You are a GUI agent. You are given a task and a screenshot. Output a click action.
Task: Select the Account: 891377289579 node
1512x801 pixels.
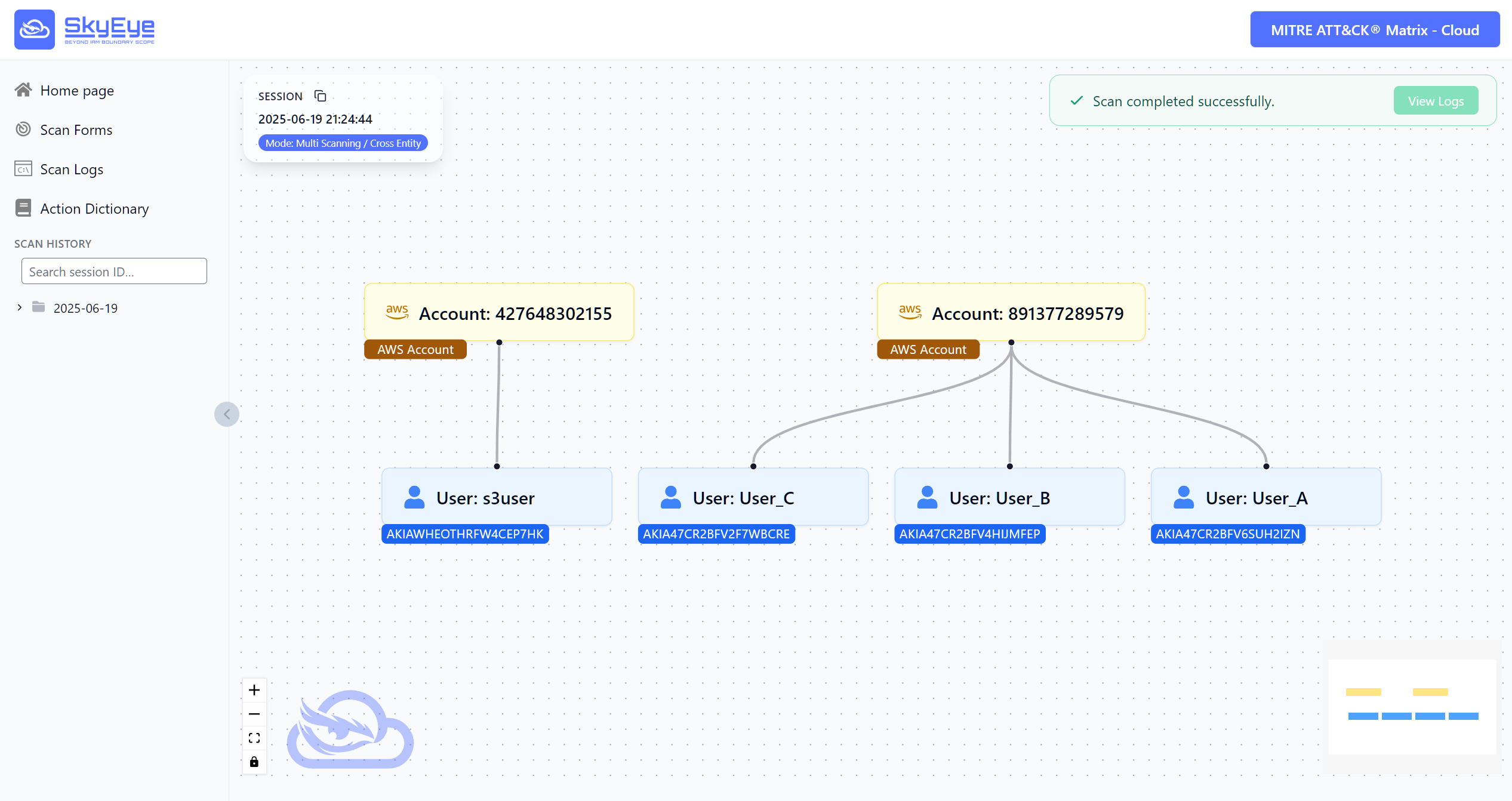pyautogui.click(x=1011, y=313)
